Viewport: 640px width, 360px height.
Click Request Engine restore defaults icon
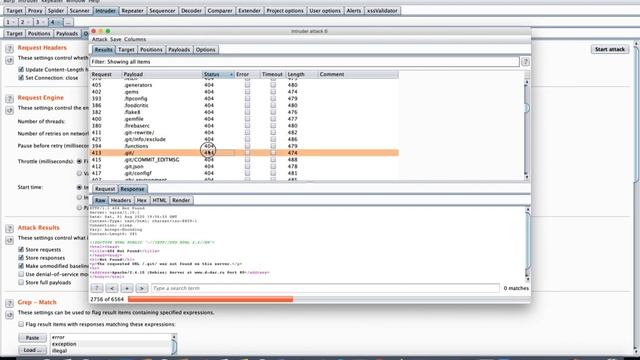(x=9, y=110)
